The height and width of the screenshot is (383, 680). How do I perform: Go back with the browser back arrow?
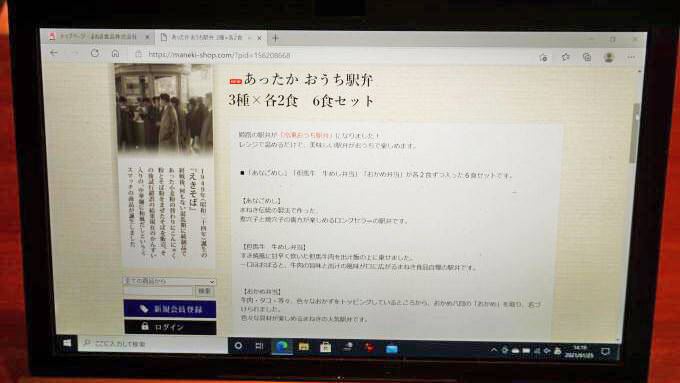pyautogui.click(x=54, y=53)
